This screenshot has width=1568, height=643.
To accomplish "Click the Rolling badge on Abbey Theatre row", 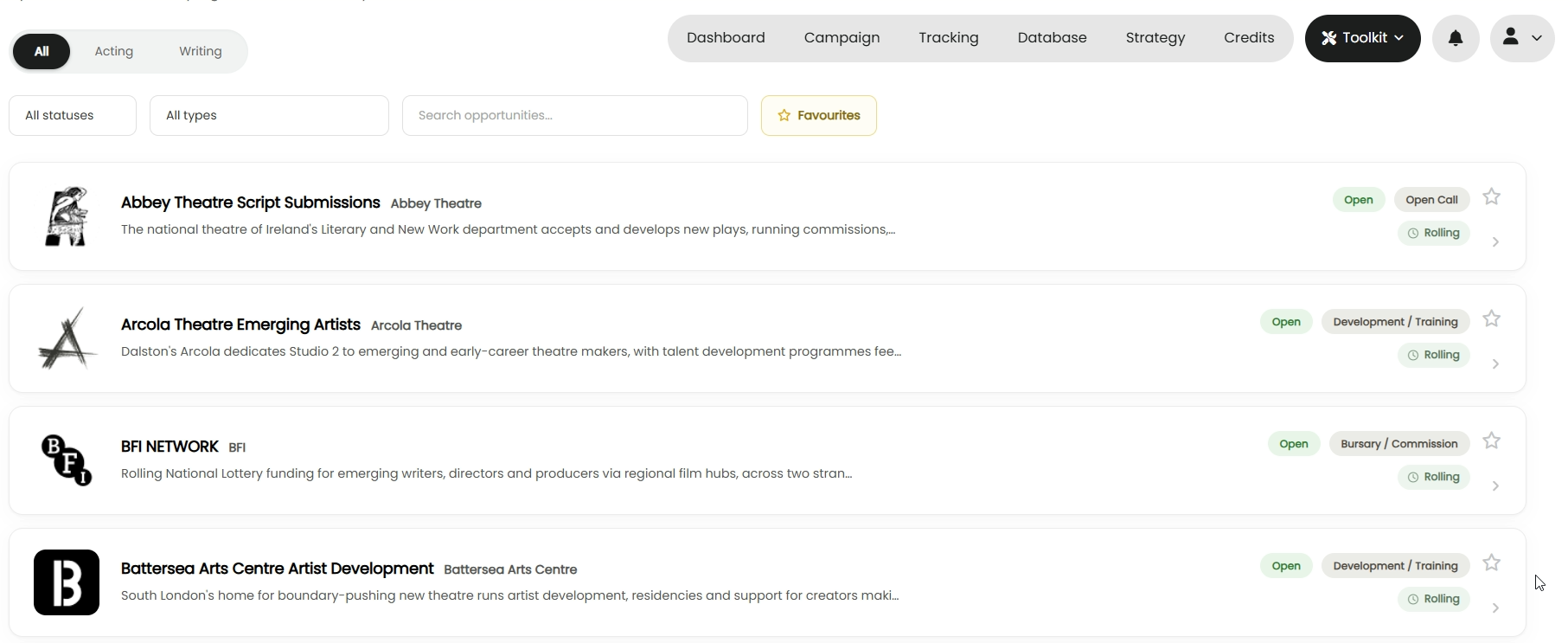I will pos(1433,233).
